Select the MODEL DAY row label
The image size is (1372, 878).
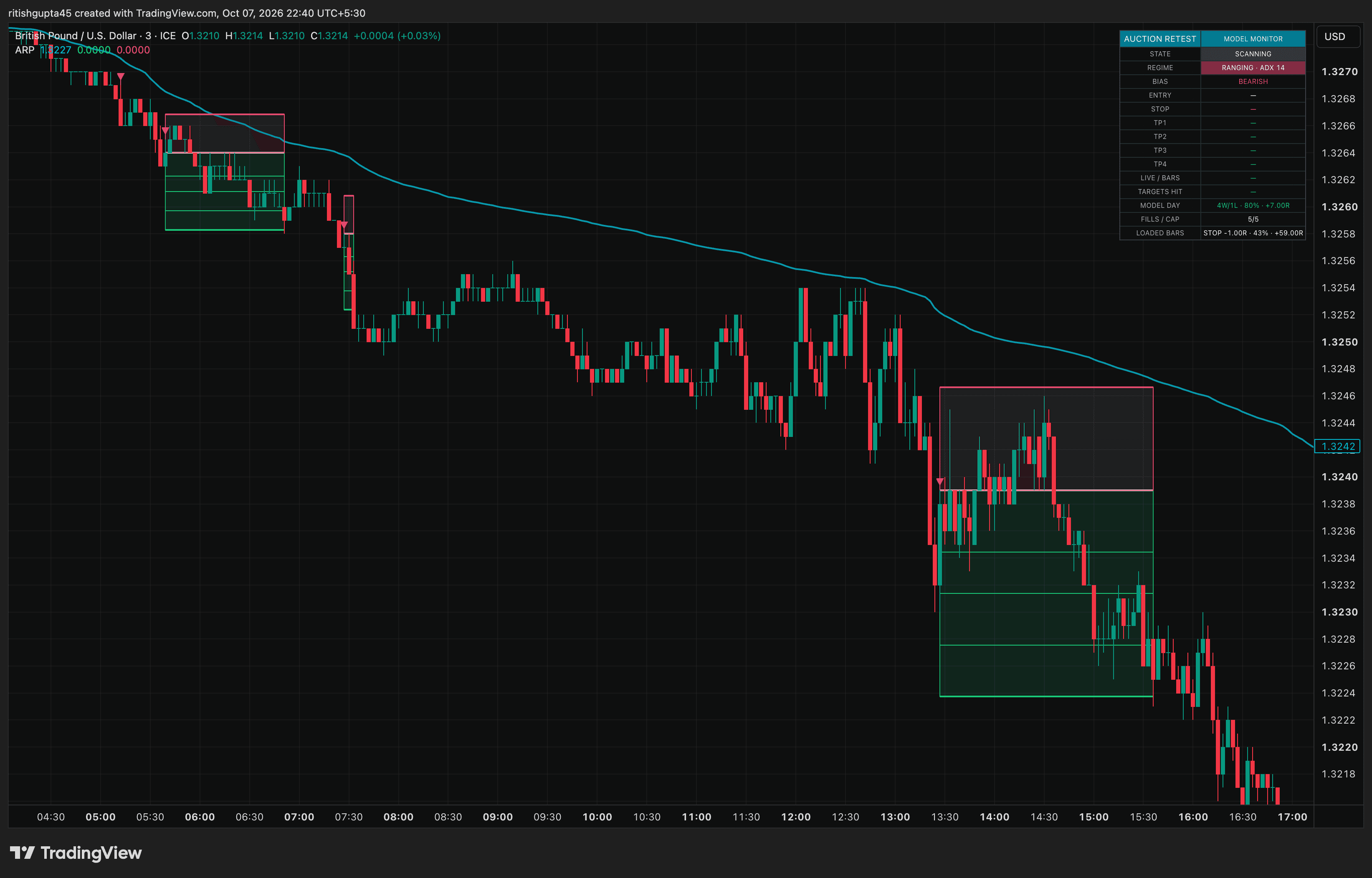tap(1160, 205)
